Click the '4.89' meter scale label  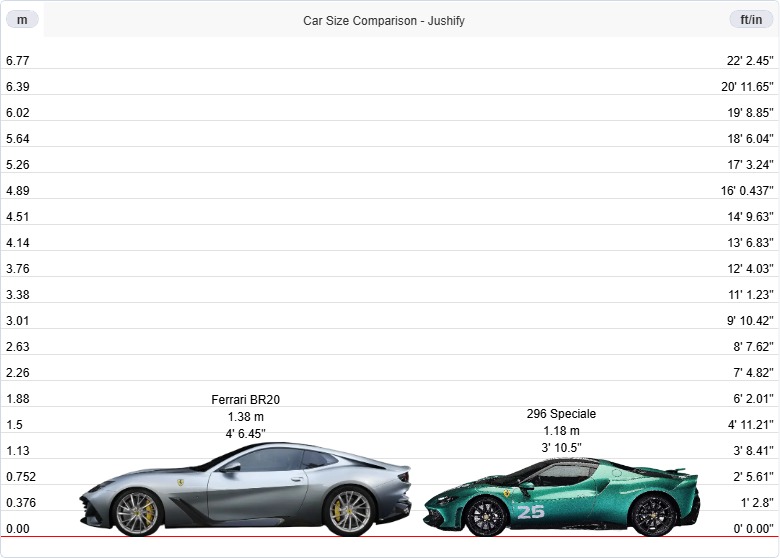(x=18, y=190)
